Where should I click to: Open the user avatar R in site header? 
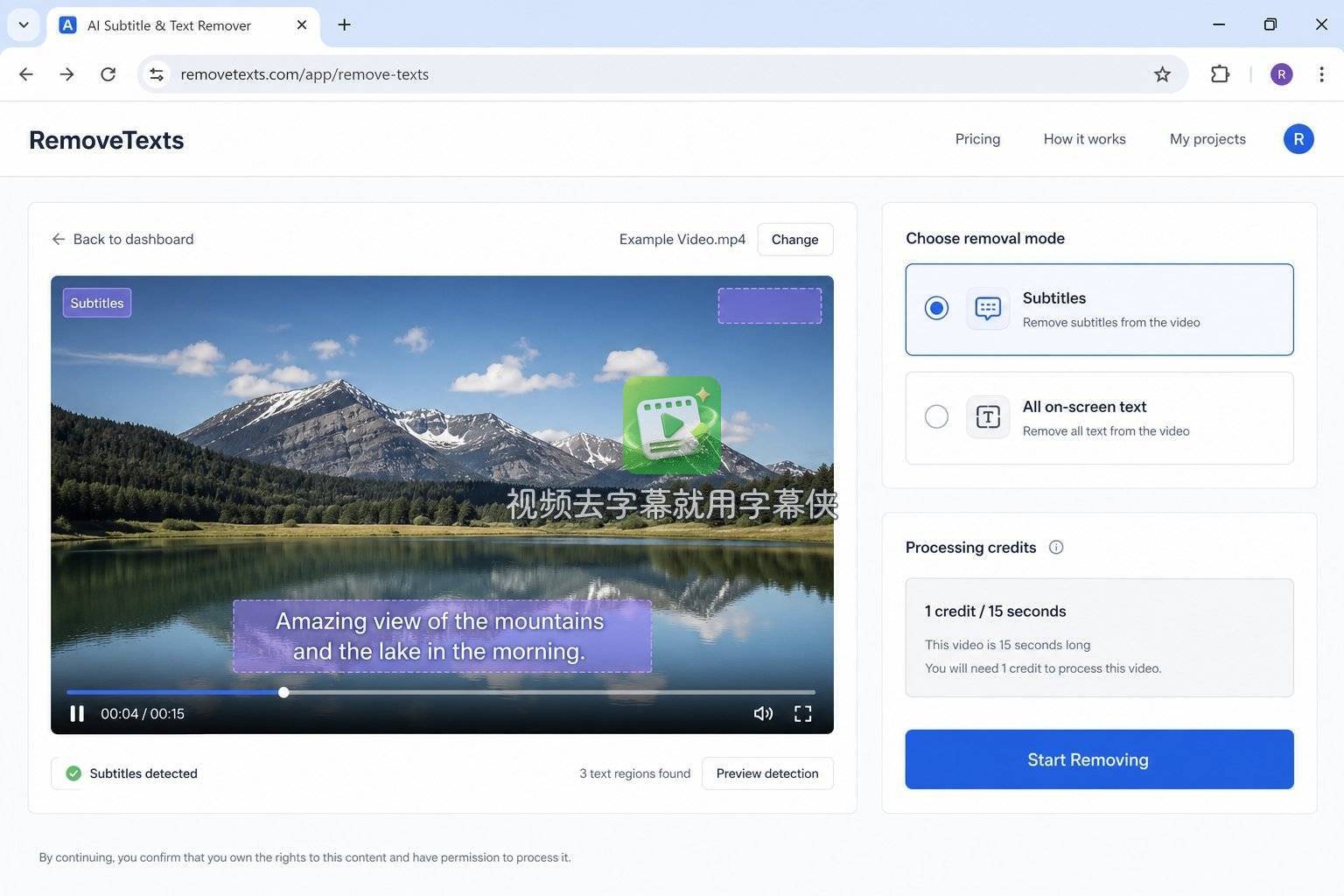coord(1298,139)
